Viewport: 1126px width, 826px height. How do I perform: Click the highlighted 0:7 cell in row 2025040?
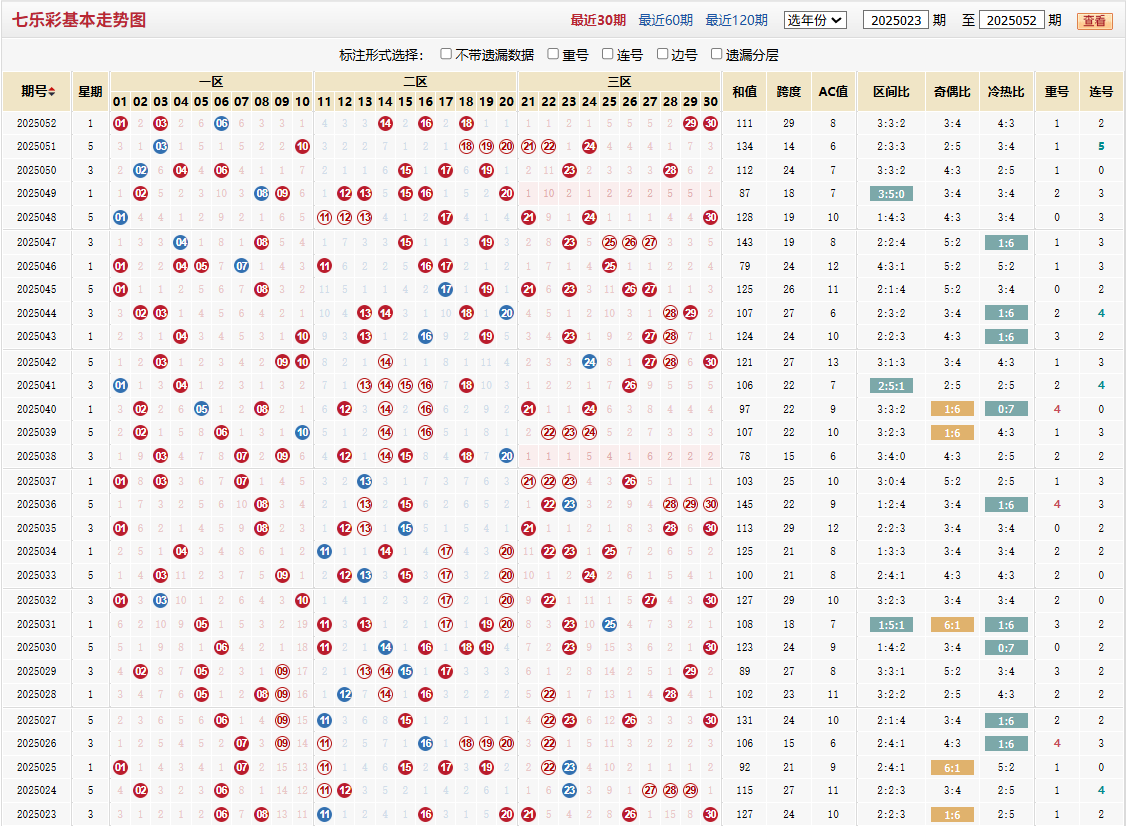1006,409
